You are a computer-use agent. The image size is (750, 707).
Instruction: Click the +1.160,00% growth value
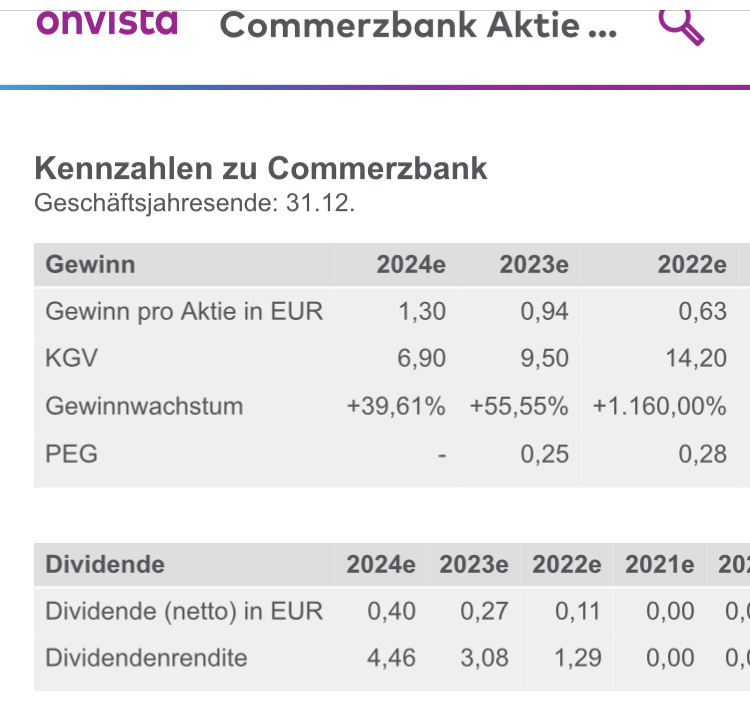(x=659, y=406)
